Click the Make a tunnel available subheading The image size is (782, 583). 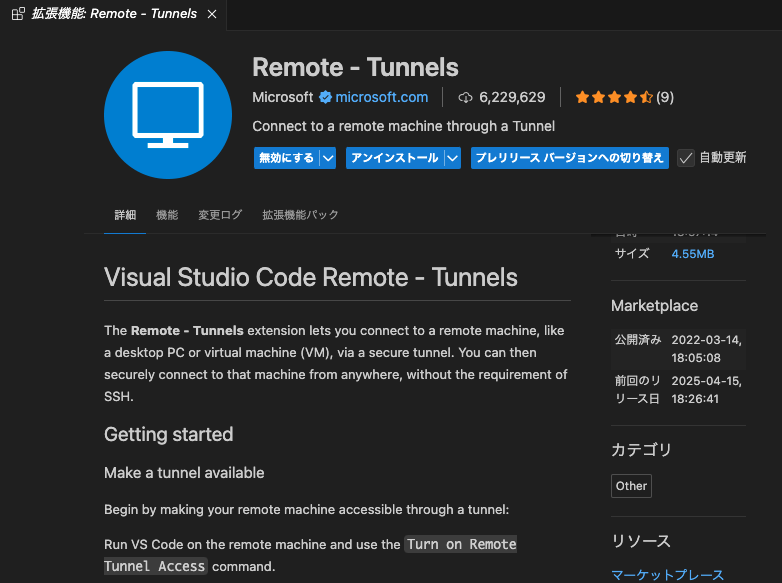[184, 473]
